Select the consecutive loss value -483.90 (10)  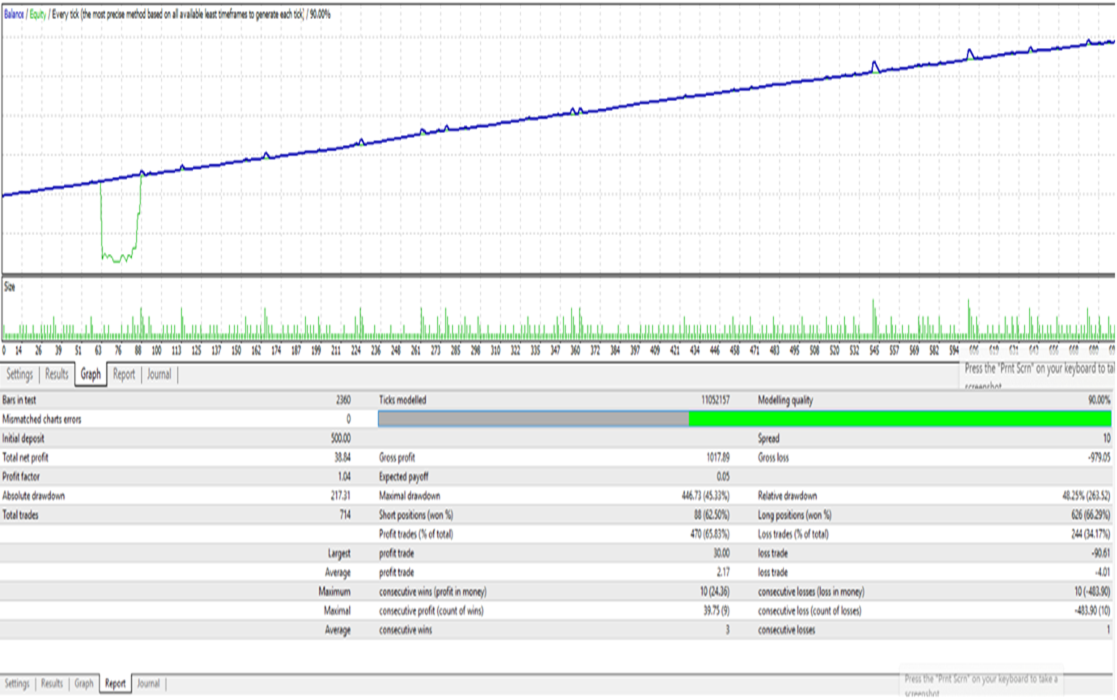tap(1093, 612)
